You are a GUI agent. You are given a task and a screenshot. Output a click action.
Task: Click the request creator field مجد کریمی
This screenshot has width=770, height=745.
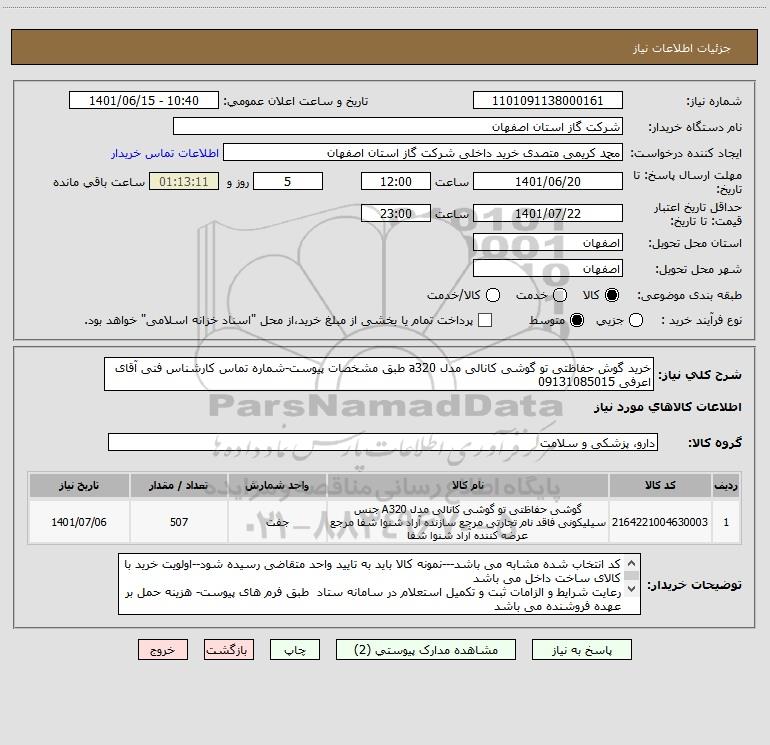pyautogui.click(x=423, y=152)
